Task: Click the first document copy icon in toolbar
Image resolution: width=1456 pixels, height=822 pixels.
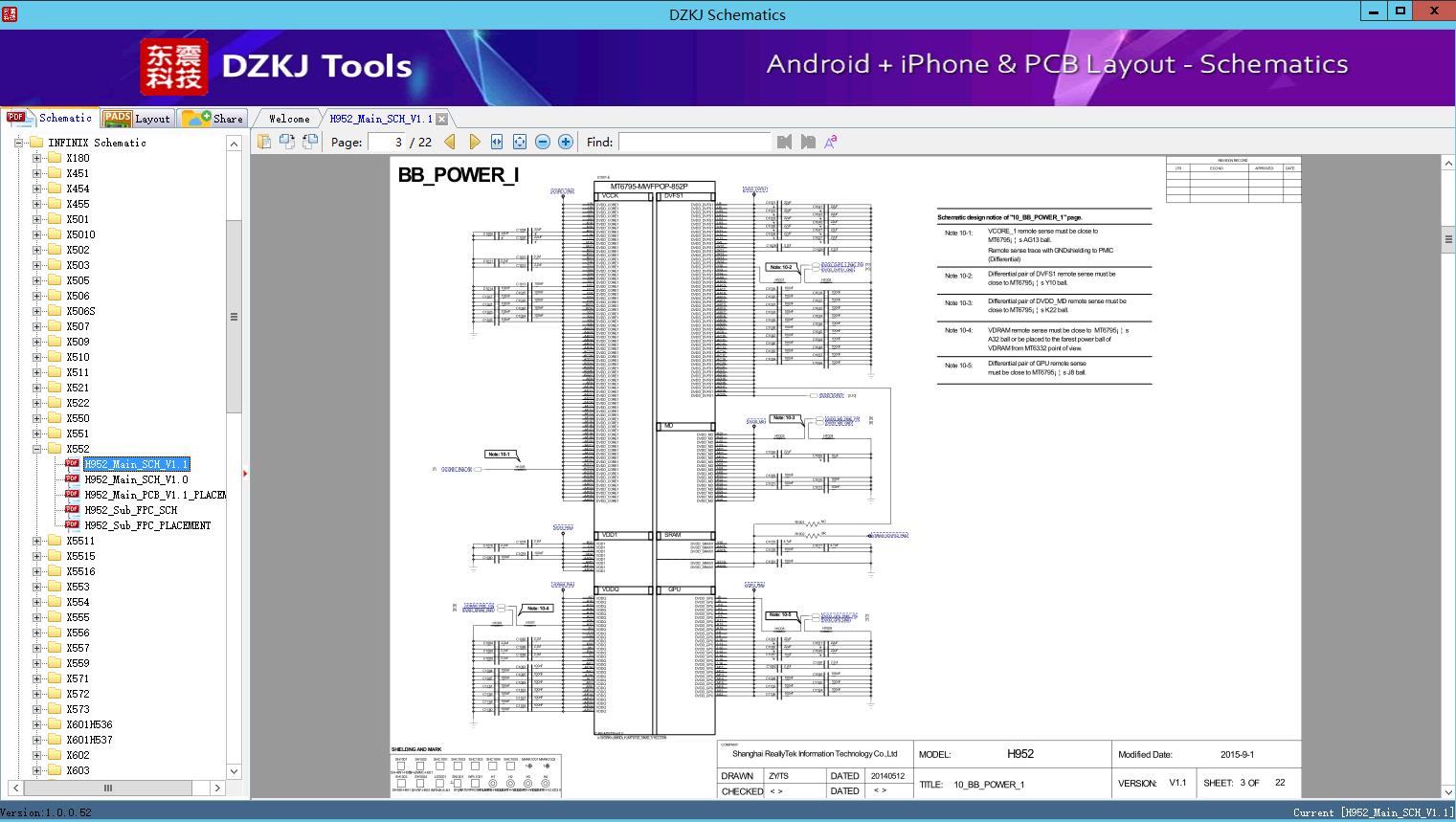Action: point(264,142)
